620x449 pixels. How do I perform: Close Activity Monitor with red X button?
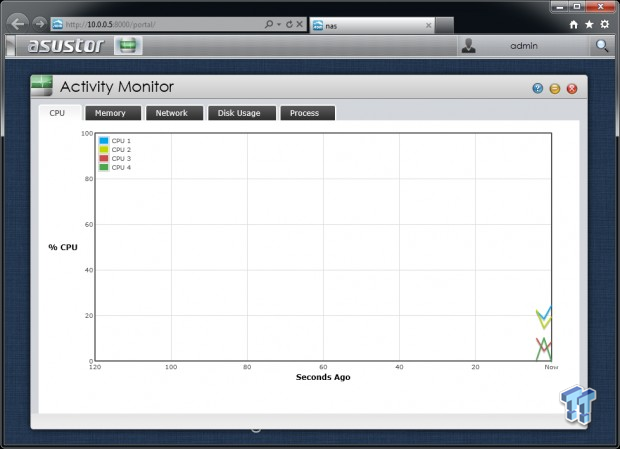[x=572, y=89]
